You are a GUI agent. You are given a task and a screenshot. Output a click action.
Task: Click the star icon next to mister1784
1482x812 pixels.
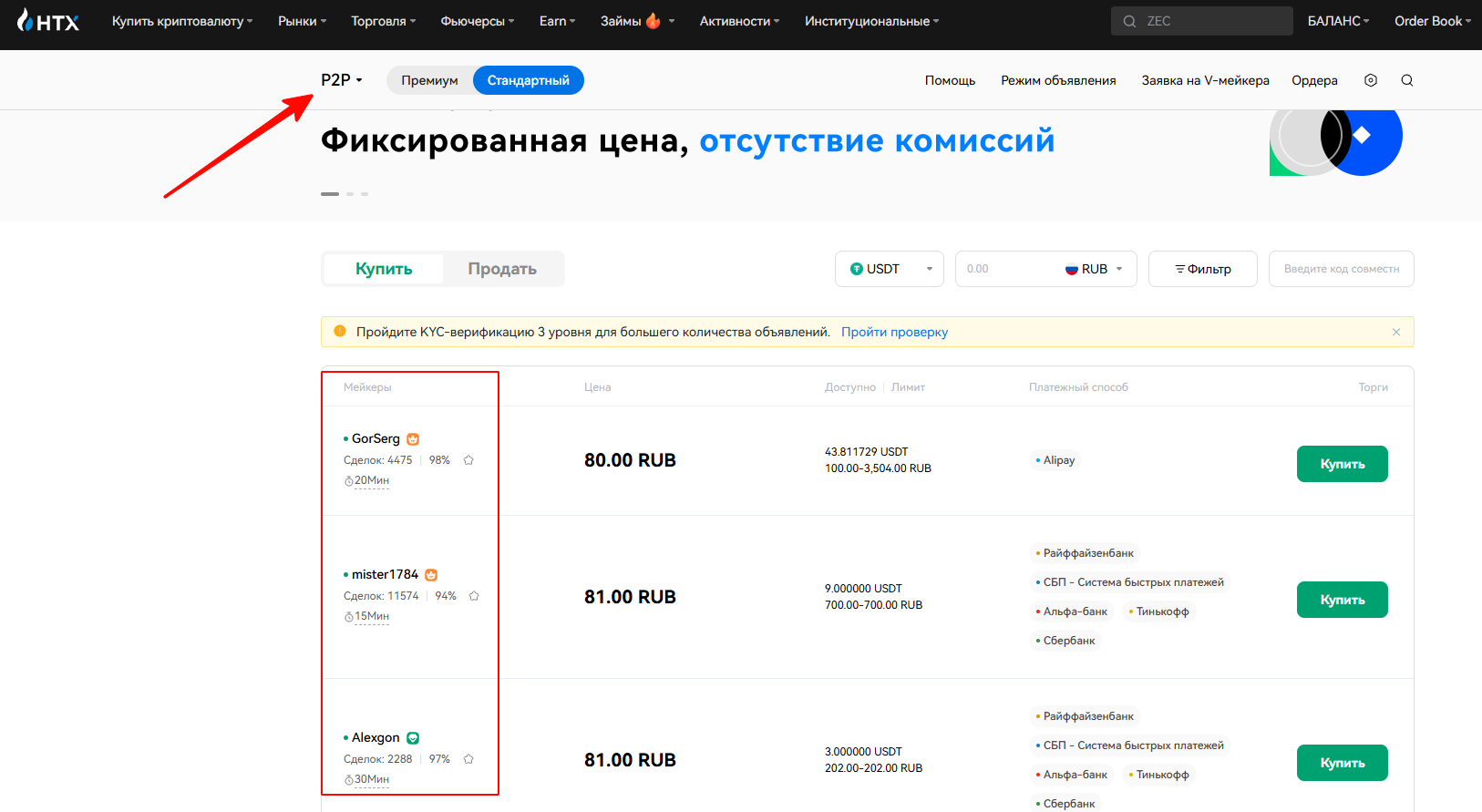point(474,596)
